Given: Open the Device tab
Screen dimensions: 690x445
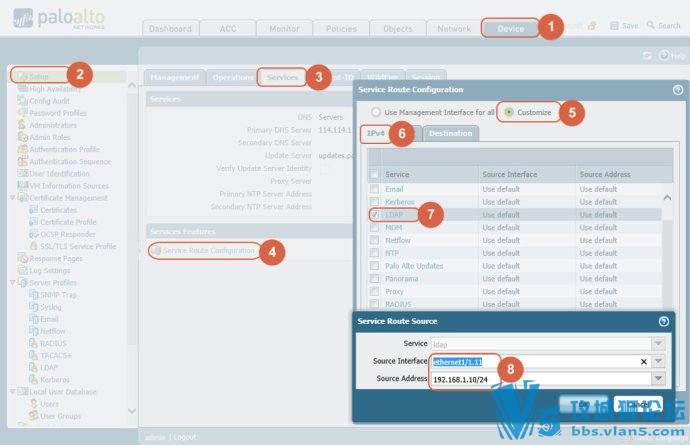Looking at the screenshot, I should point(510,29).
